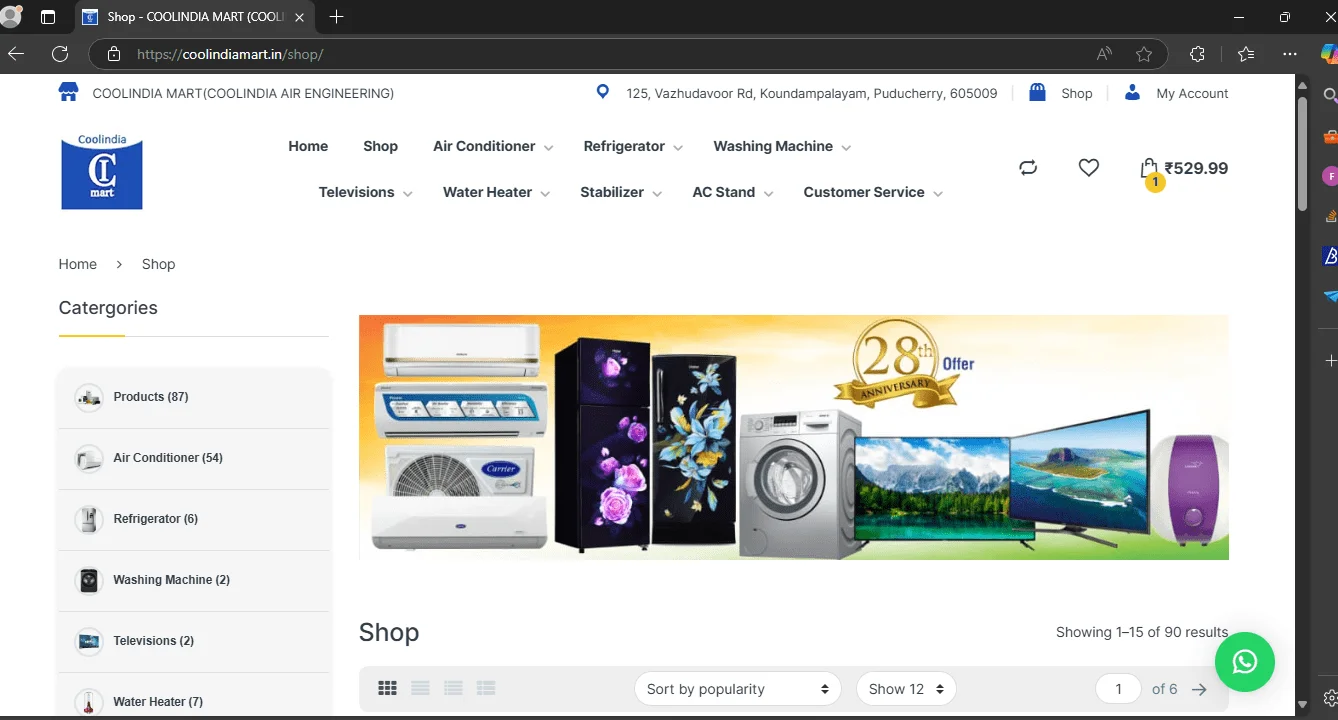Open the shopping cart bag icon

click(1149, 169)
